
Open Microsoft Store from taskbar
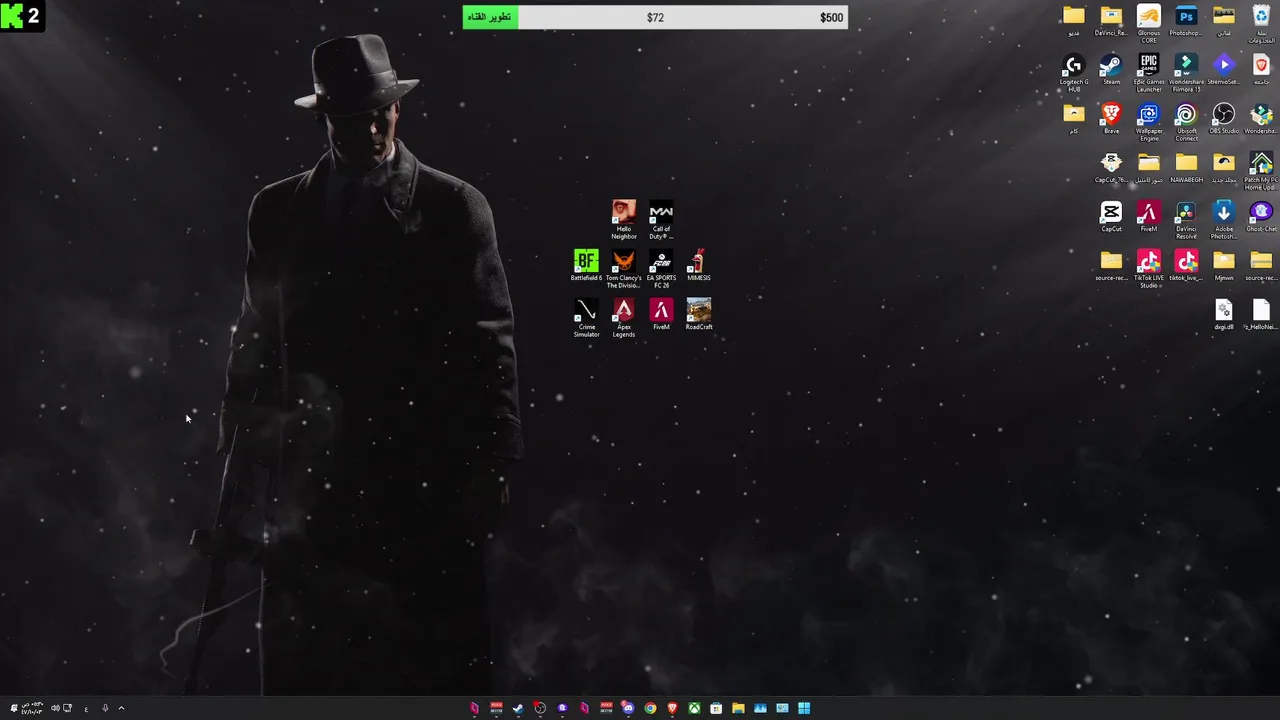716,708
